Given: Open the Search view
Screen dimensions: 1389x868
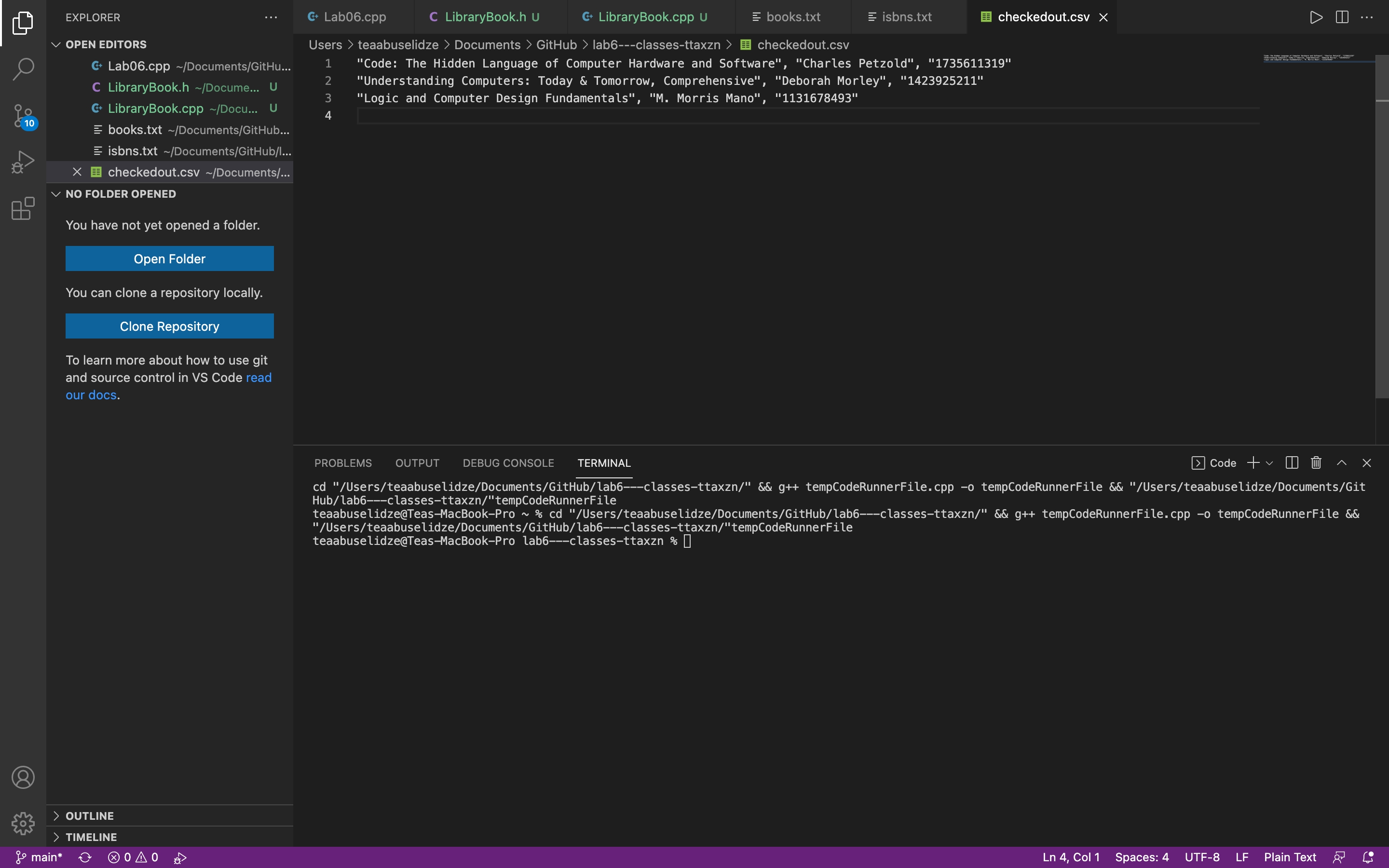Looking at the screenshot, I should point(23,68).
